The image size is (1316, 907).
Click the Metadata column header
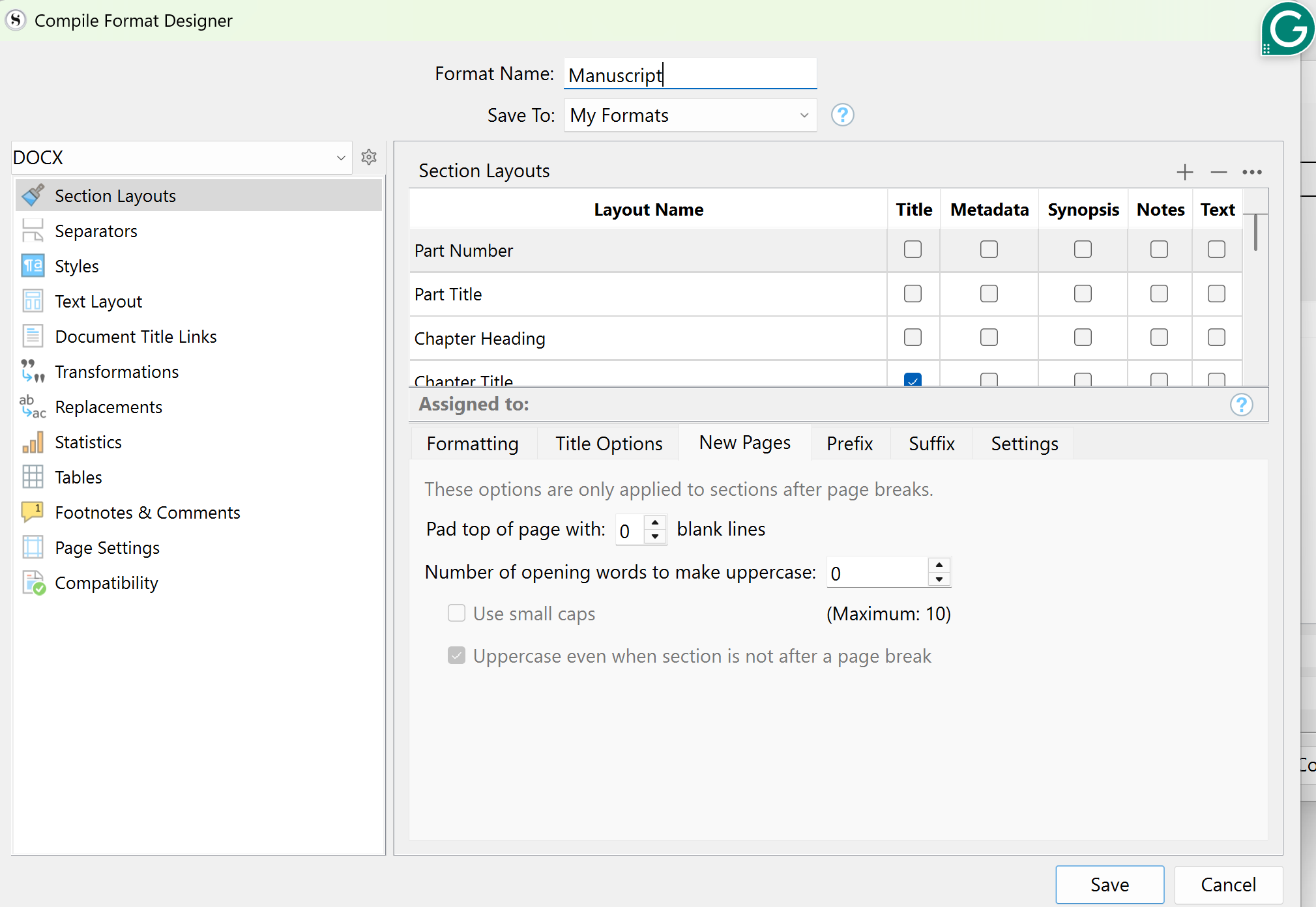pyautogui.click(x=989, y=209)
